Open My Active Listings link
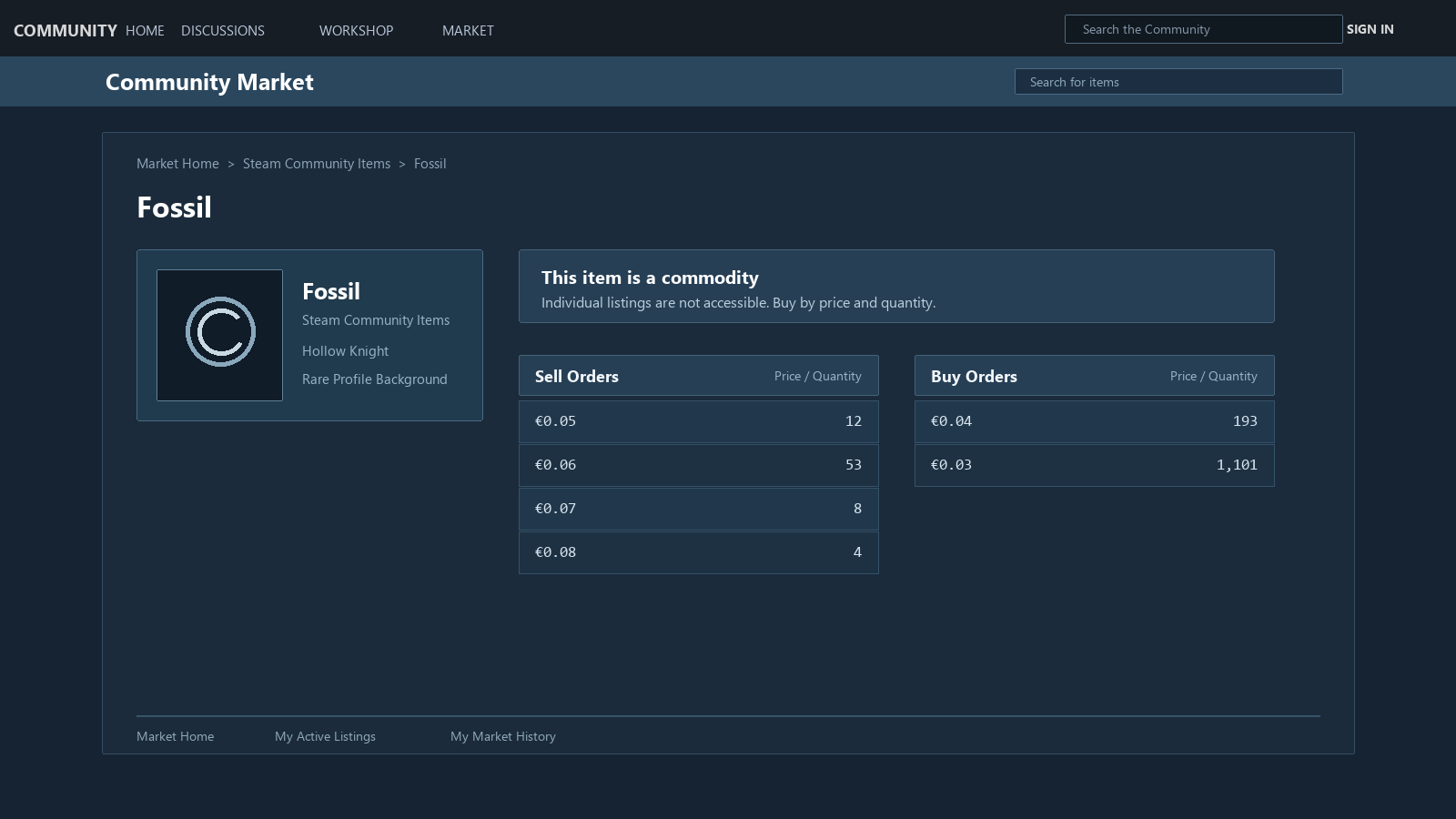The width and height of the screenshot is (1456, 819). (325, 736)
